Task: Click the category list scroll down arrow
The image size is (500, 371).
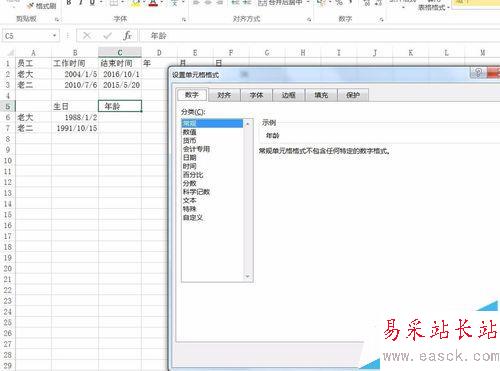Action: click(247, 277)
